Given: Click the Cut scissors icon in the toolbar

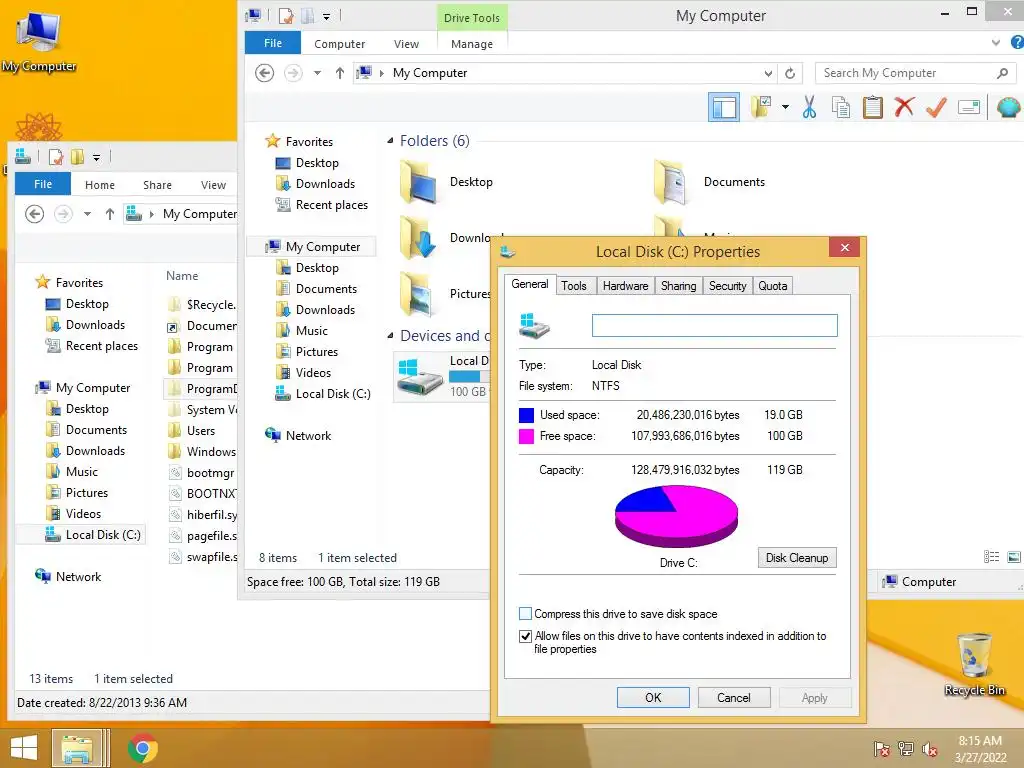Looking at the screenshot, I should point(809,107).
